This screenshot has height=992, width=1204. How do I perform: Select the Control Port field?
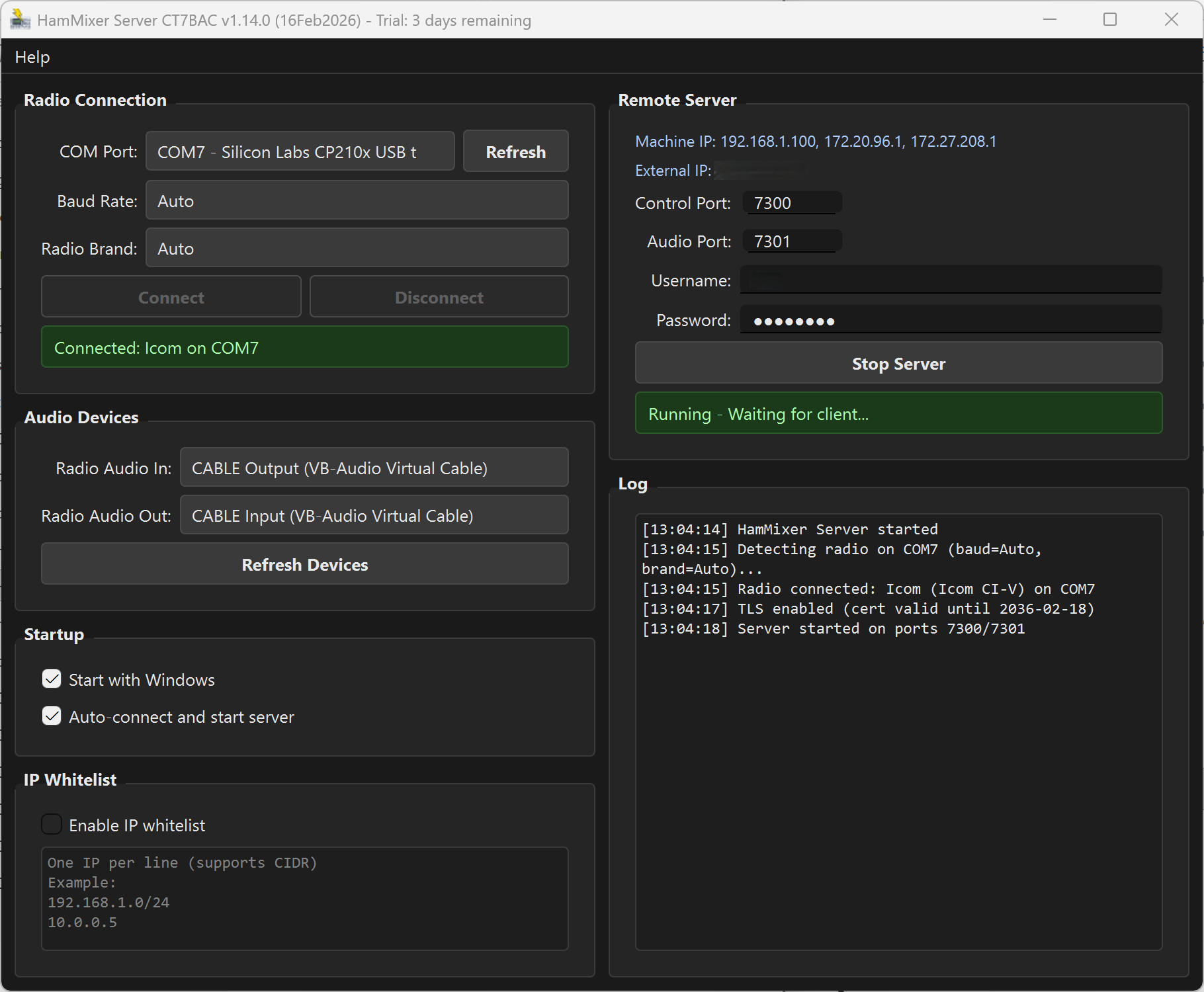(x=791, y=202)
